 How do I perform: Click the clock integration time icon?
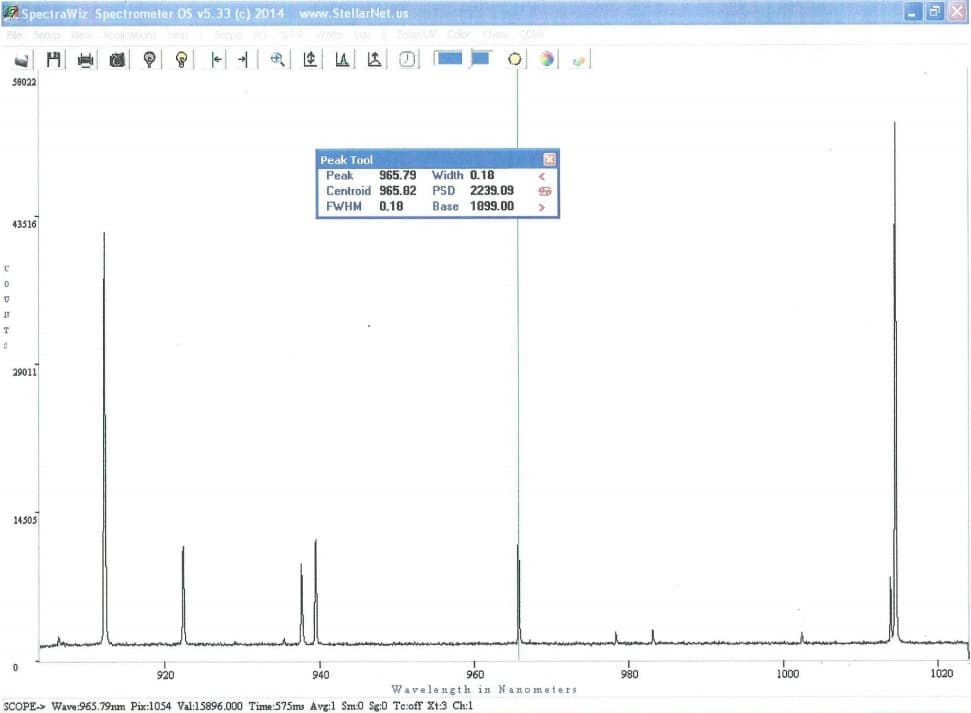[407, 59]
